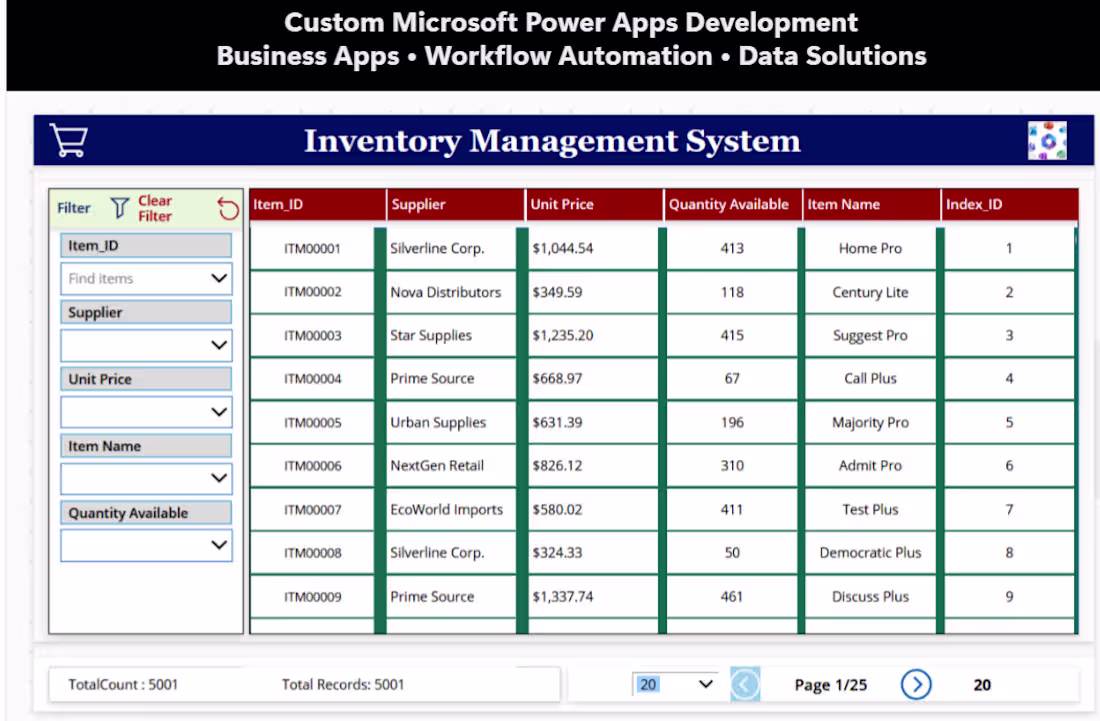This screenshot has width=1100, height=721.
Task: Click the $668.97 unit price
Action: (557, 379)
